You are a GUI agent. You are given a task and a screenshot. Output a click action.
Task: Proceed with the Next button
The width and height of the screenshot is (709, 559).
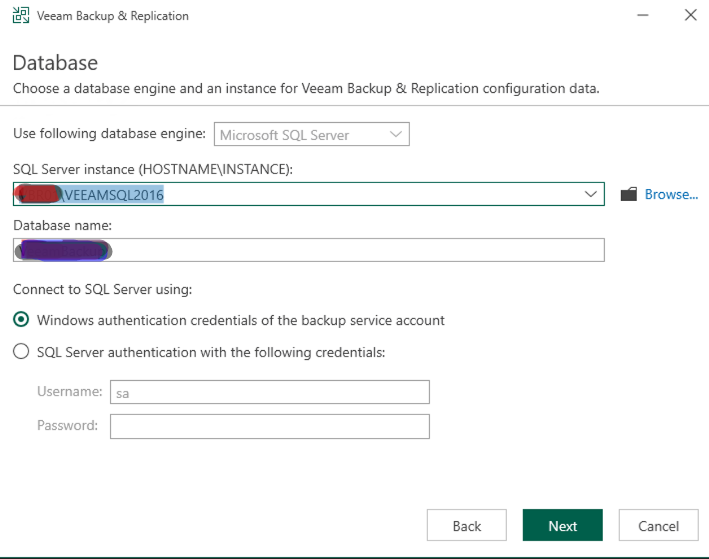562,526
